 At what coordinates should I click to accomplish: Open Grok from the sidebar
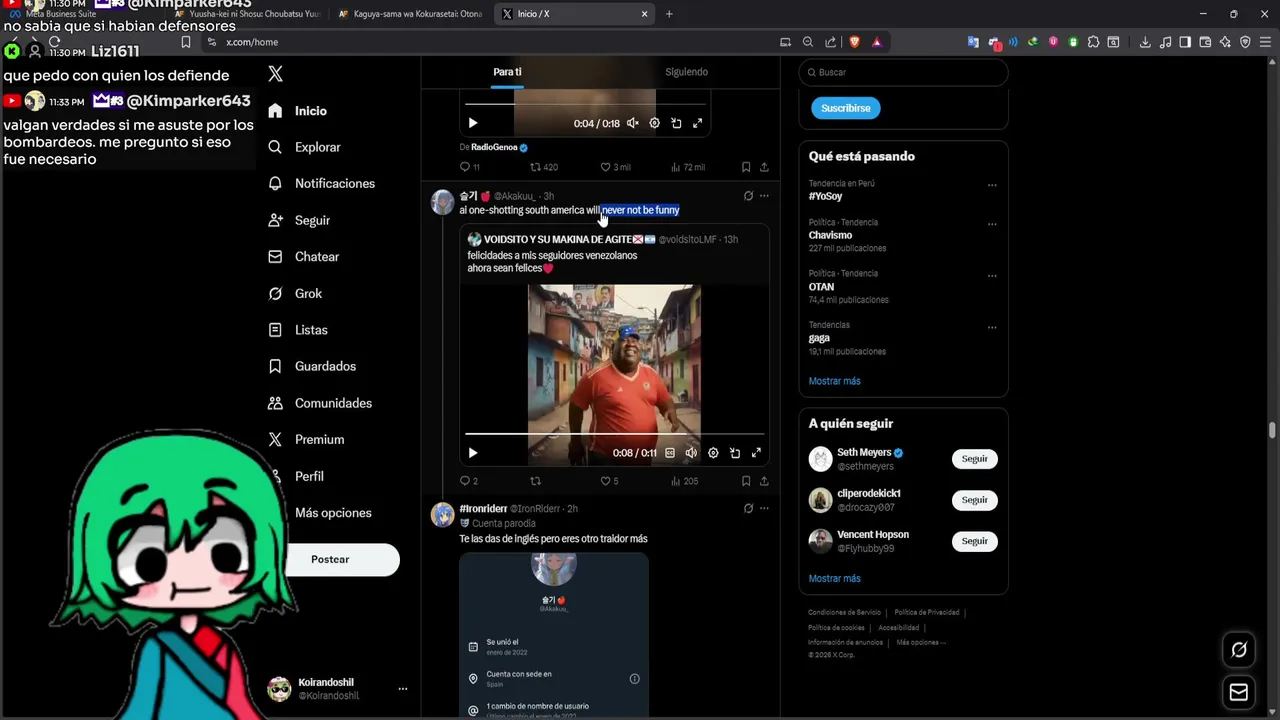pyautogui.click(x=295, y=293)
